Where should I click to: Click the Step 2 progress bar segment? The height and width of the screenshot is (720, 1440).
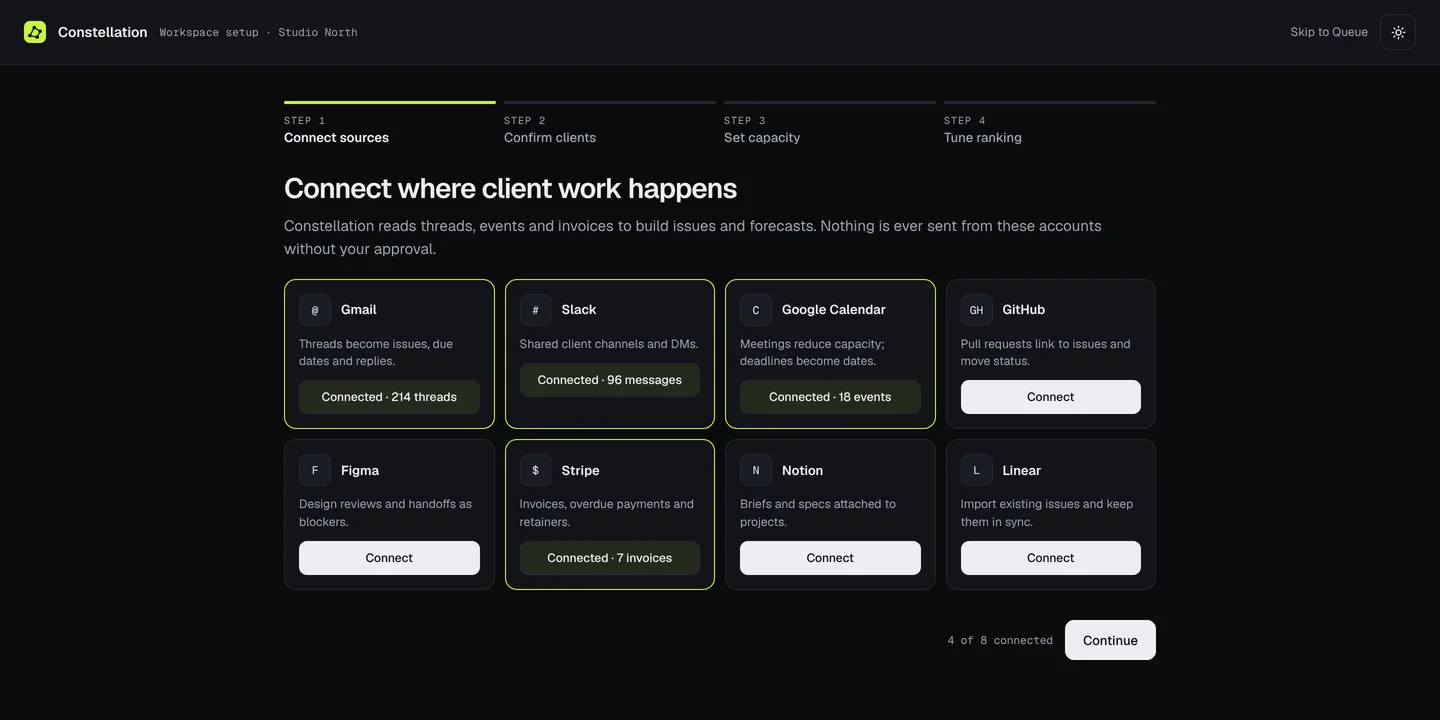point(609,102)
